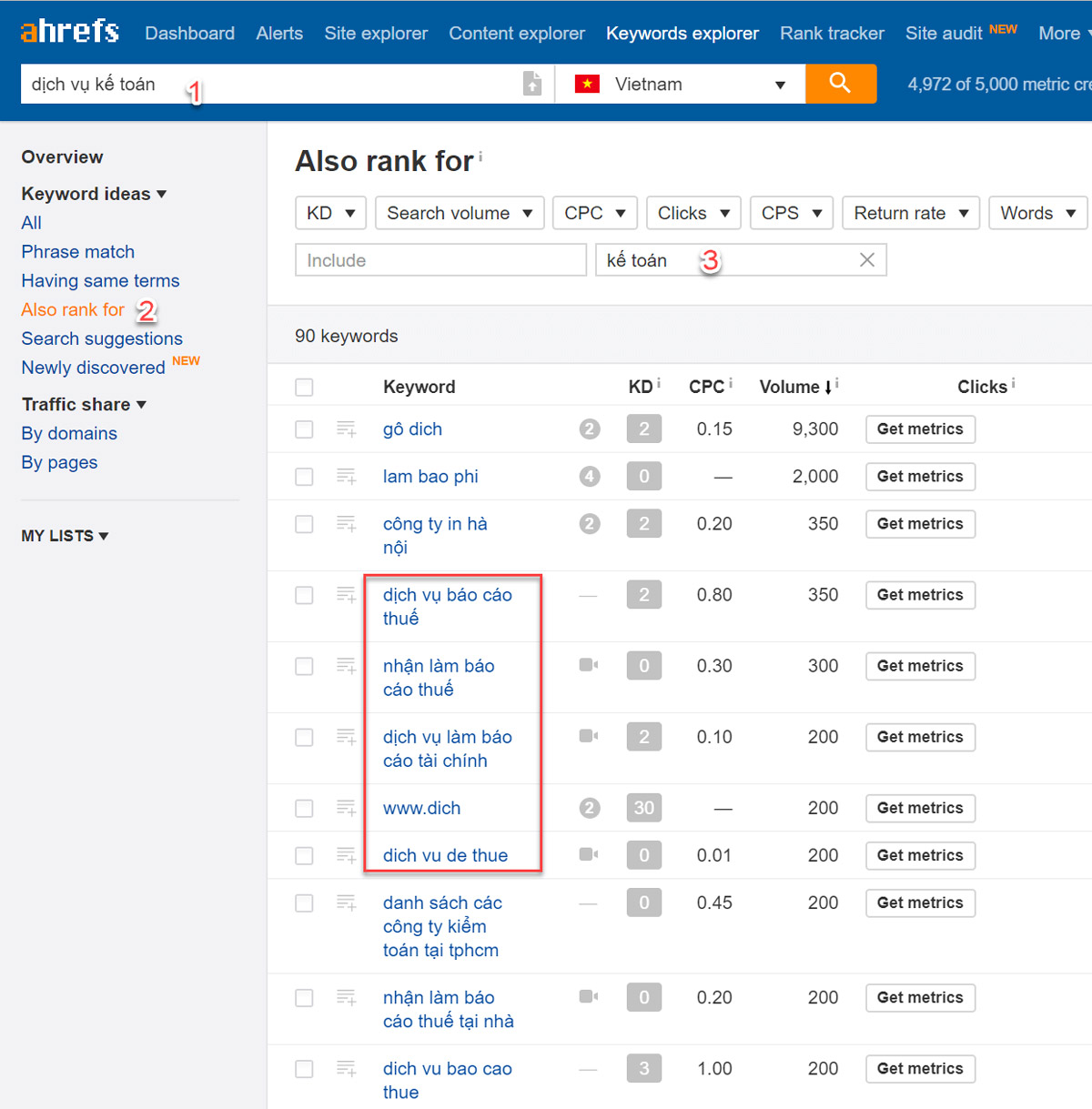1092x1109 pixels.
Task: Click the info icon next to Also rank for
Action: point(480,156)
